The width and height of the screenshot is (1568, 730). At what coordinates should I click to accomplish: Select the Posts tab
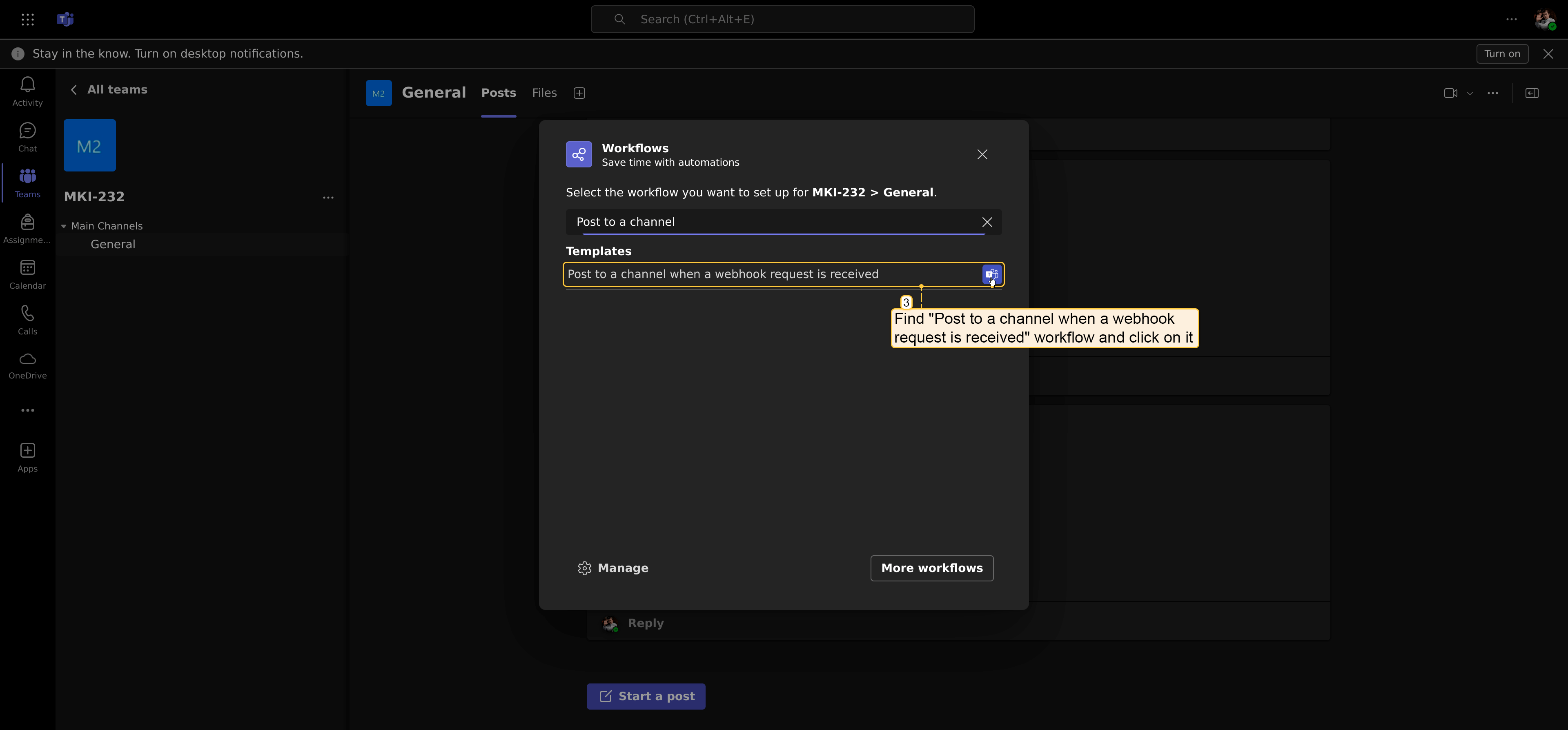pos(499,93)
